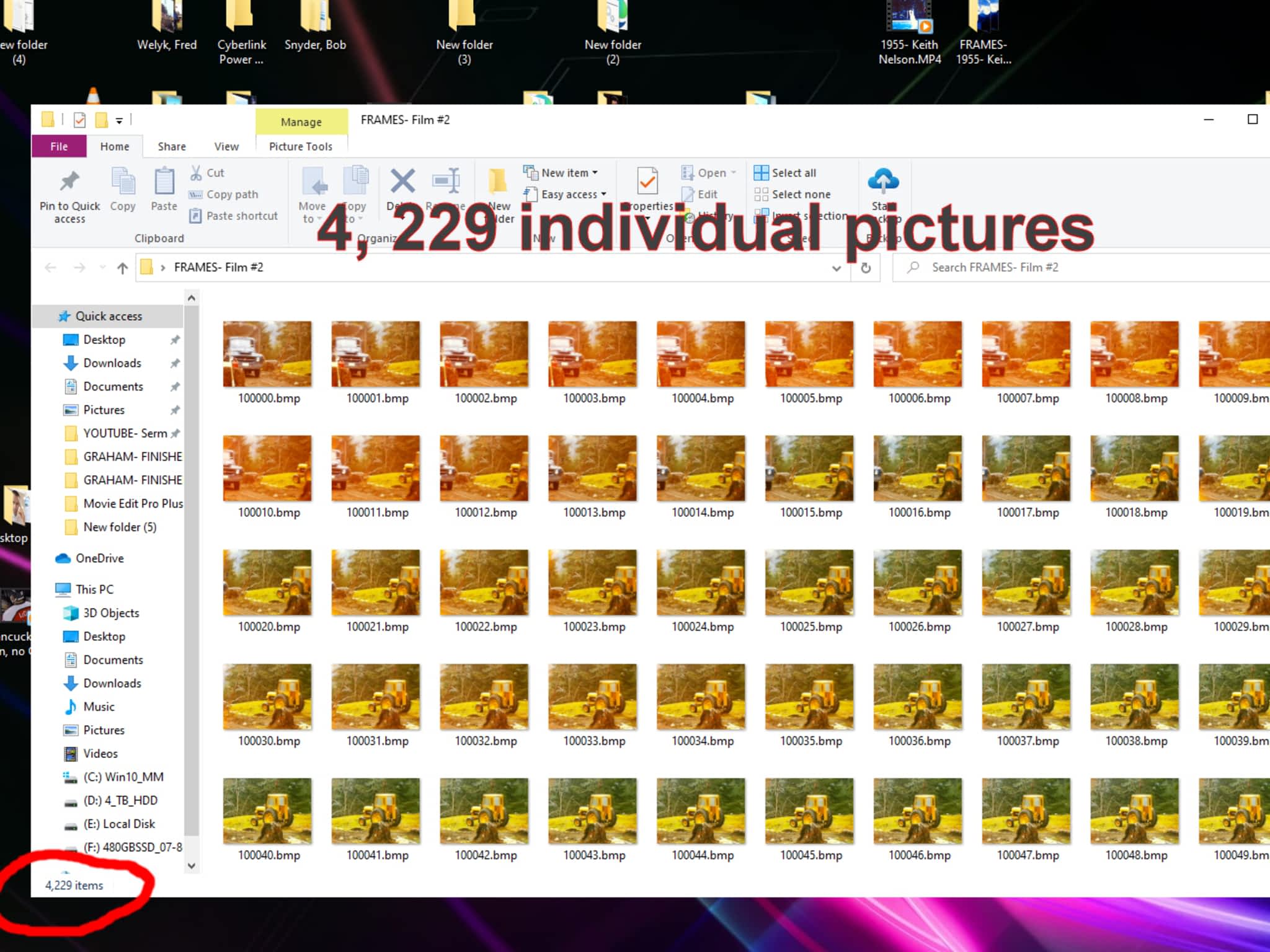This screenshot has height=952, width=1270.
Task: Select the 100043.bmp thumbnail
Action: pyautogui.click(x=592, y=811)
